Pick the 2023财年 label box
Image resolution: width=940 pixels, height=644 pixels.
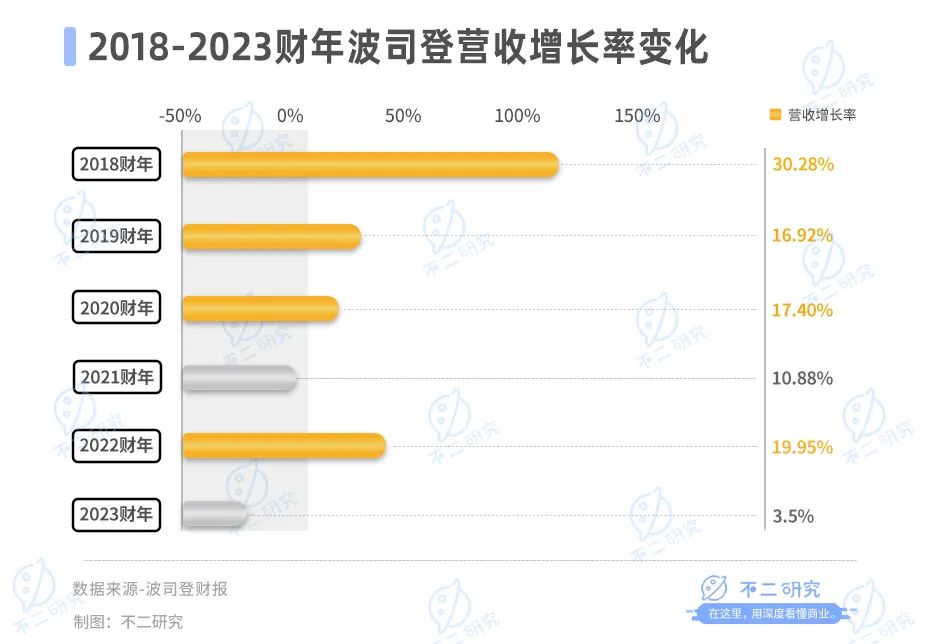(117, 516)
